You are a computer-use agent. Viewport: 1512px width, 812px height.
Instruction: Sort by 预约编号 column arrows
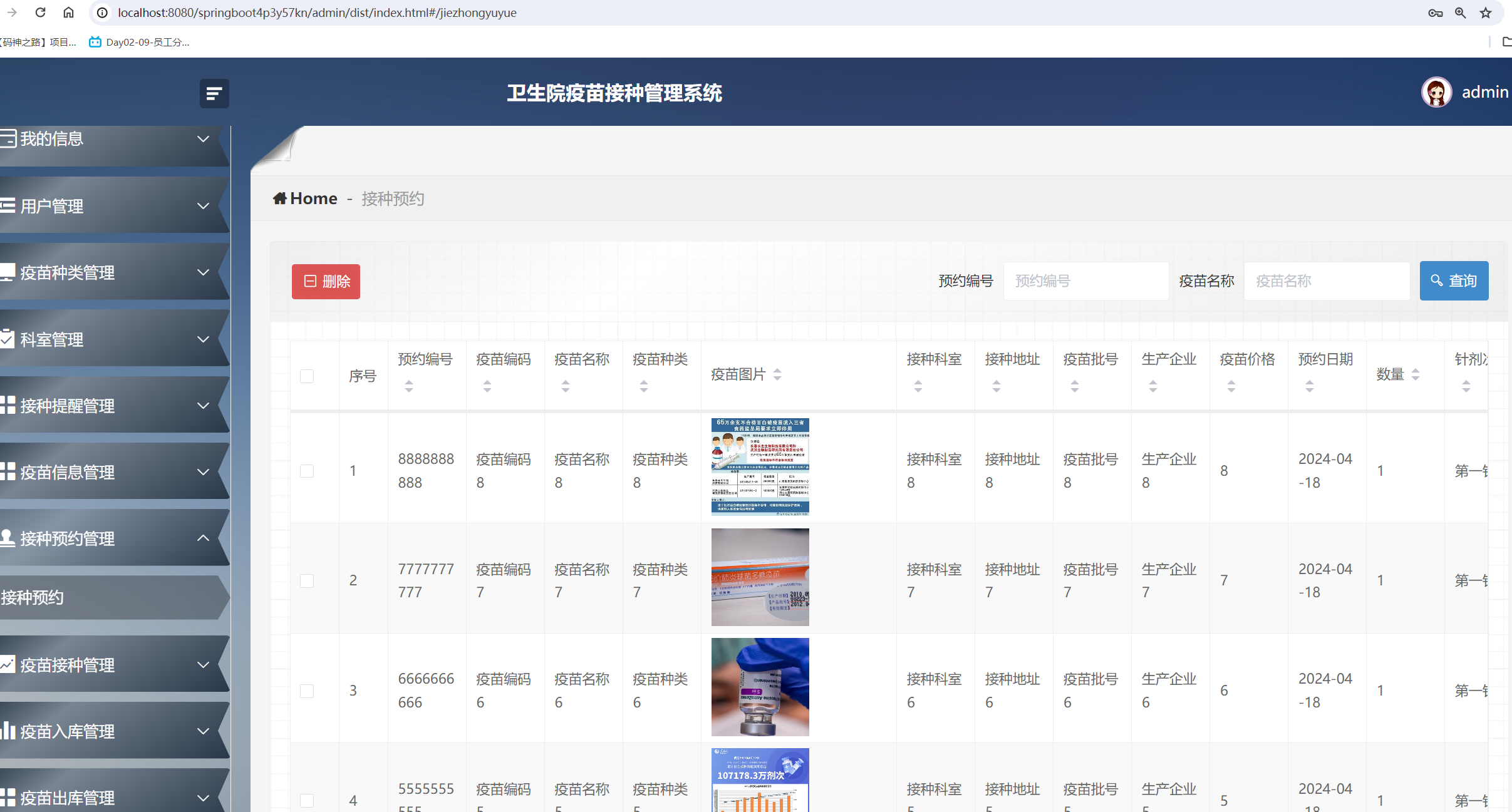[409, 386]
